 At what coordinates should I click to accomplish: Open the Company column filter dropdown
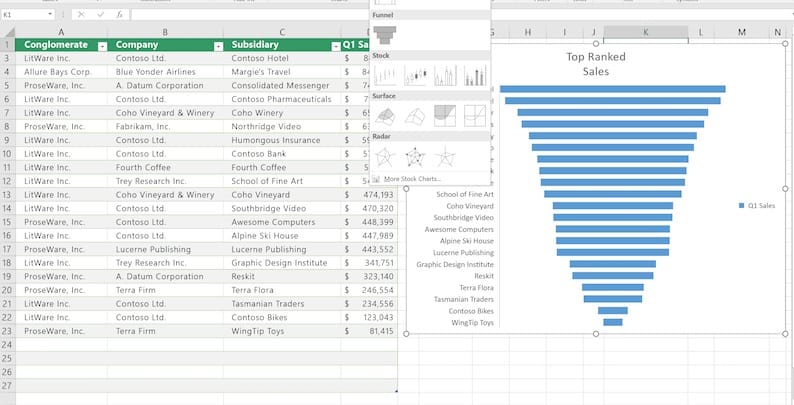(218, 46)
